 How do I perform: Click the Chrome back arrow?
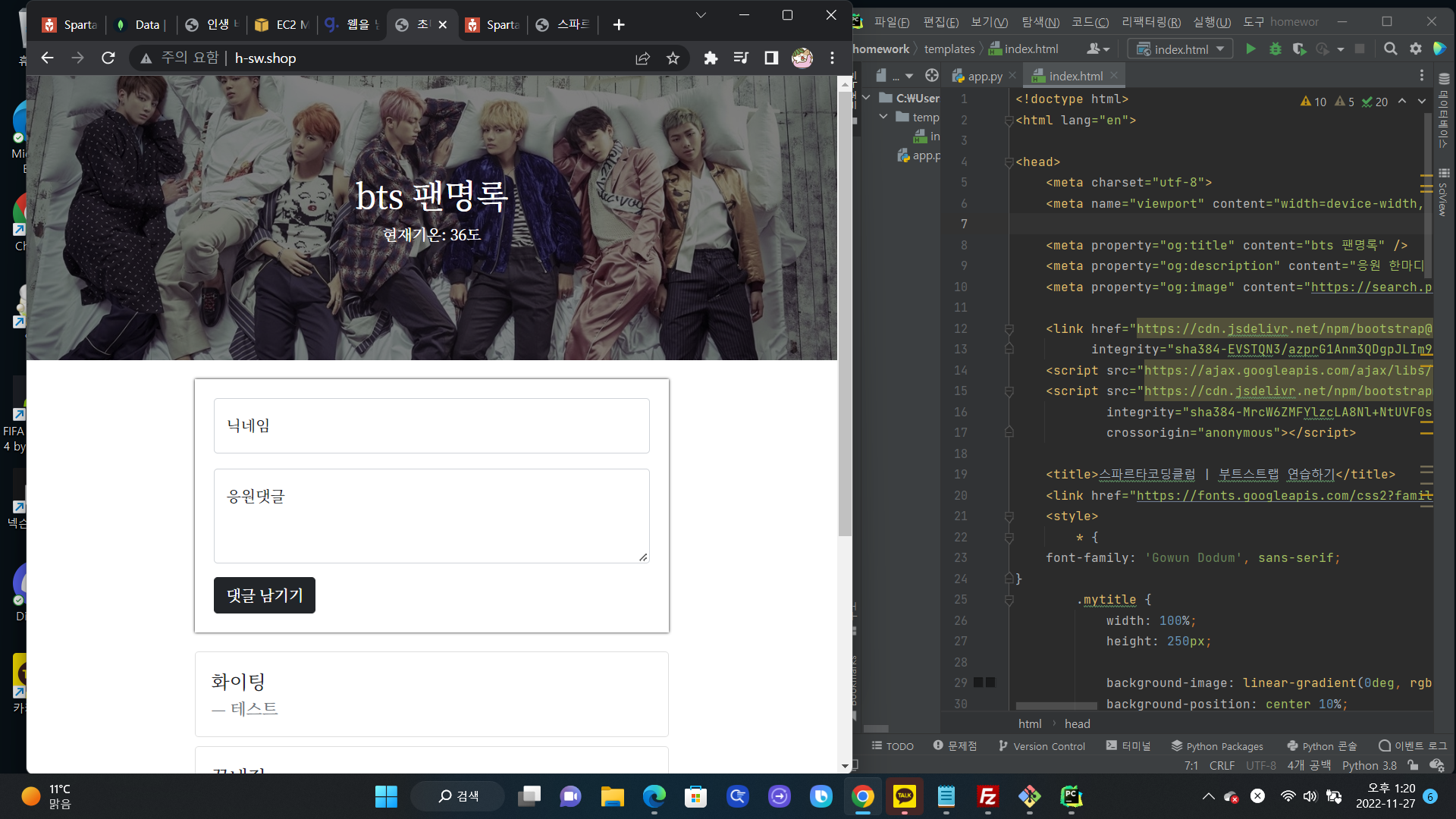47,58
